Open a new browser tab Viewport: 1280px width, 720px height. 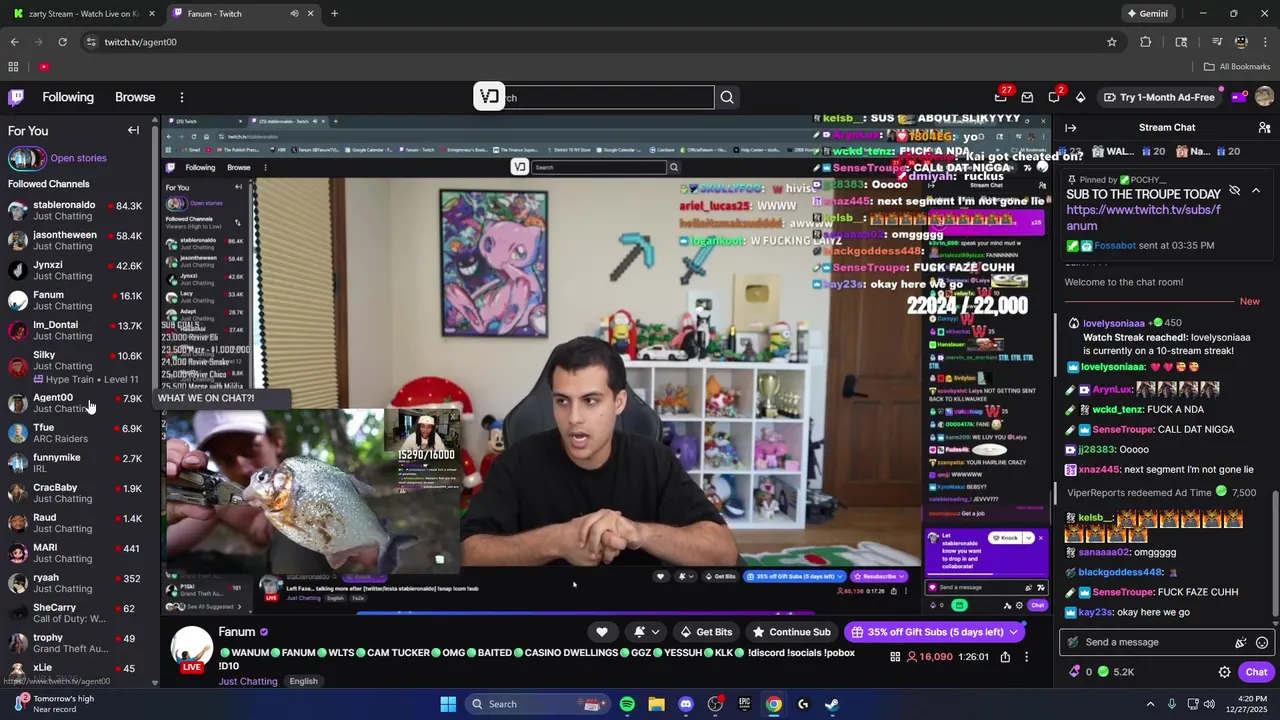(x=334, y=14)
